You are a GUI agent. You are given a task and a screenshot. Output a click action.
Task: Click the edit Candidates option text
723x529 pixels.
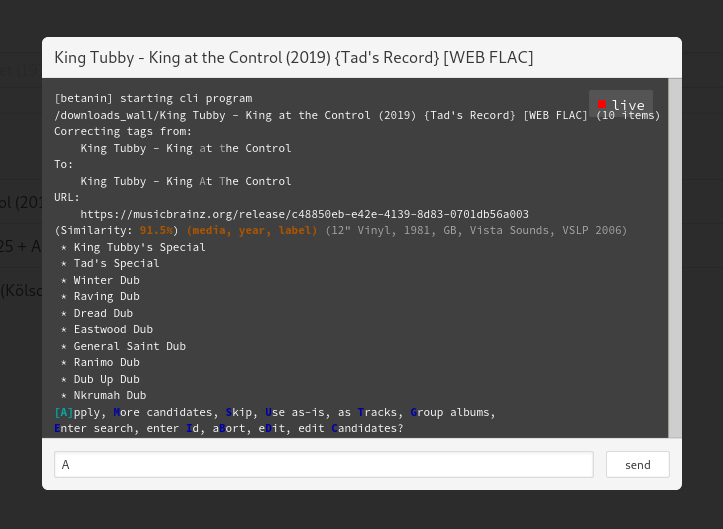tap(350, 428)
